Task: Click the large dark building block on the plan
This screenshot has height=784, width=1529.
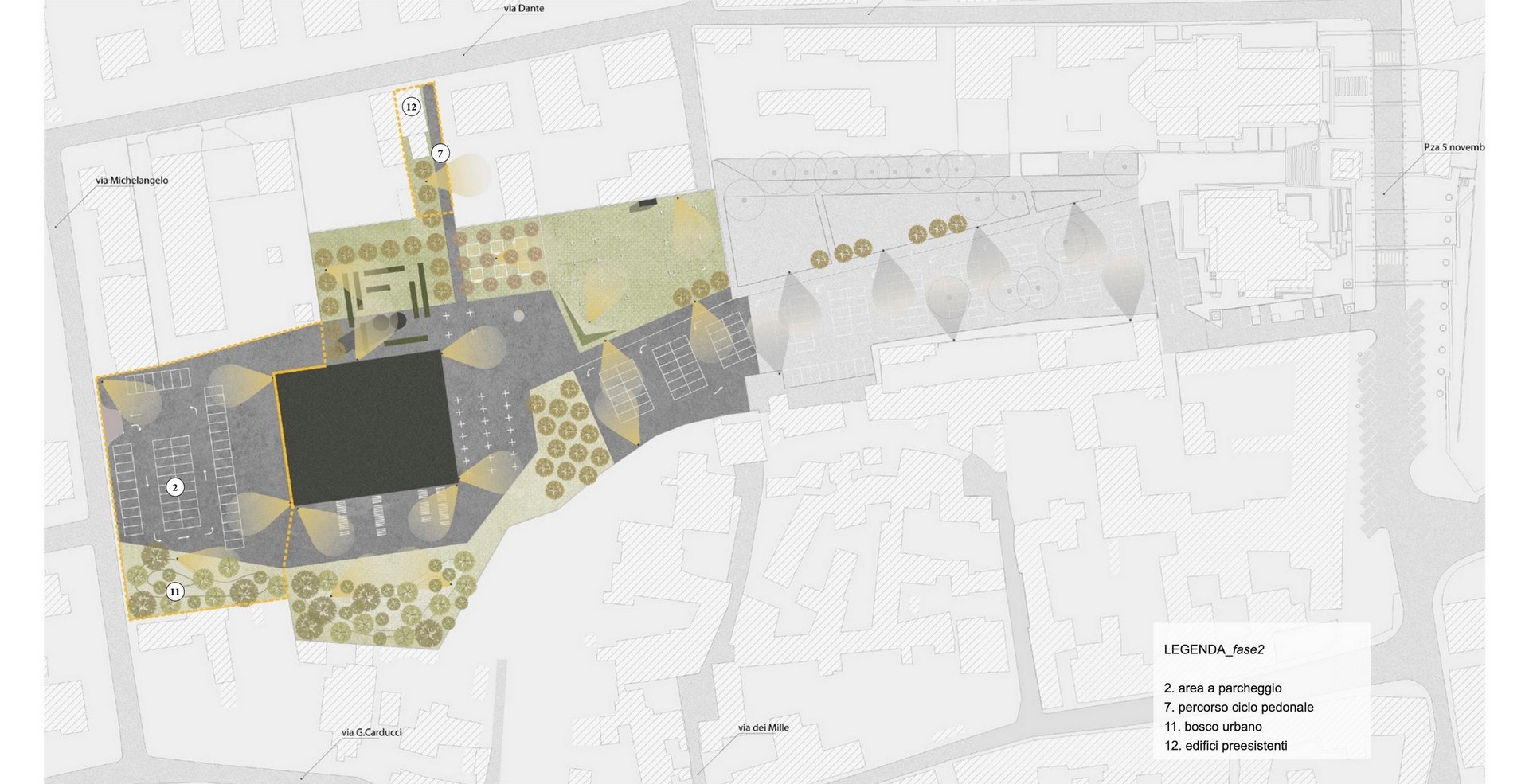Action: 366,427
